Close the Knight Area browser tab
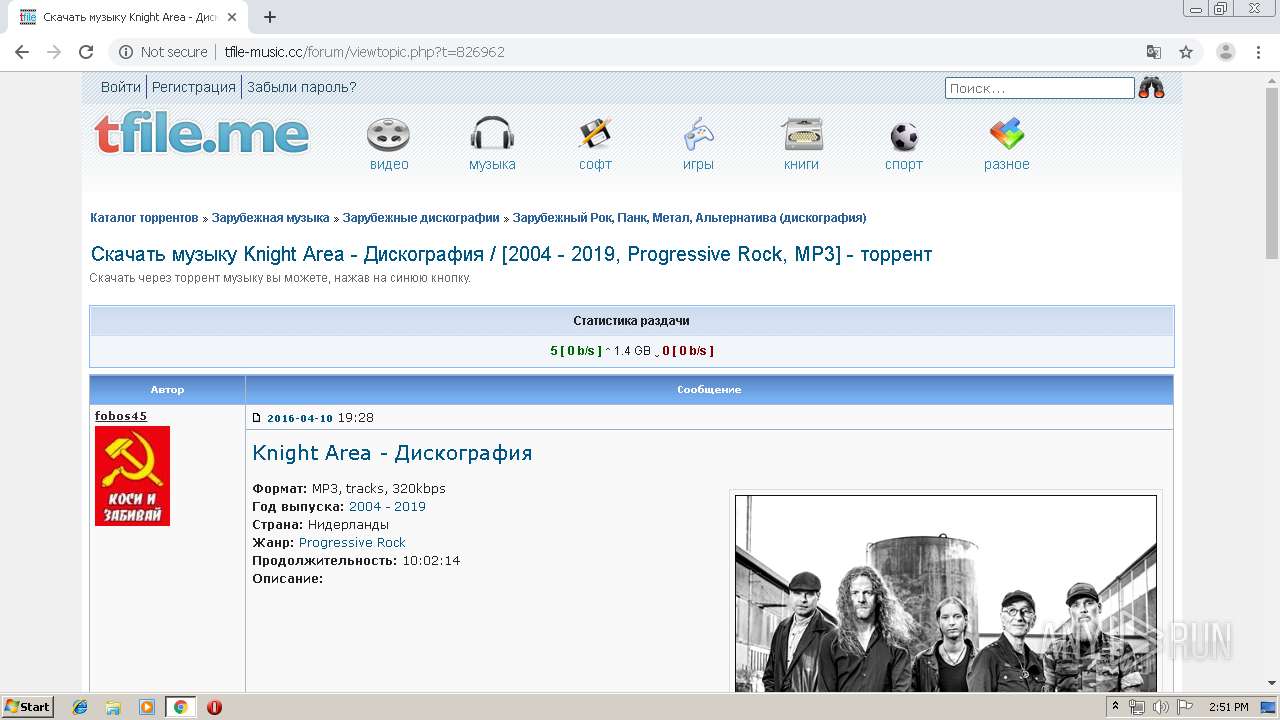1280x720 pixels. coord(233,17)
